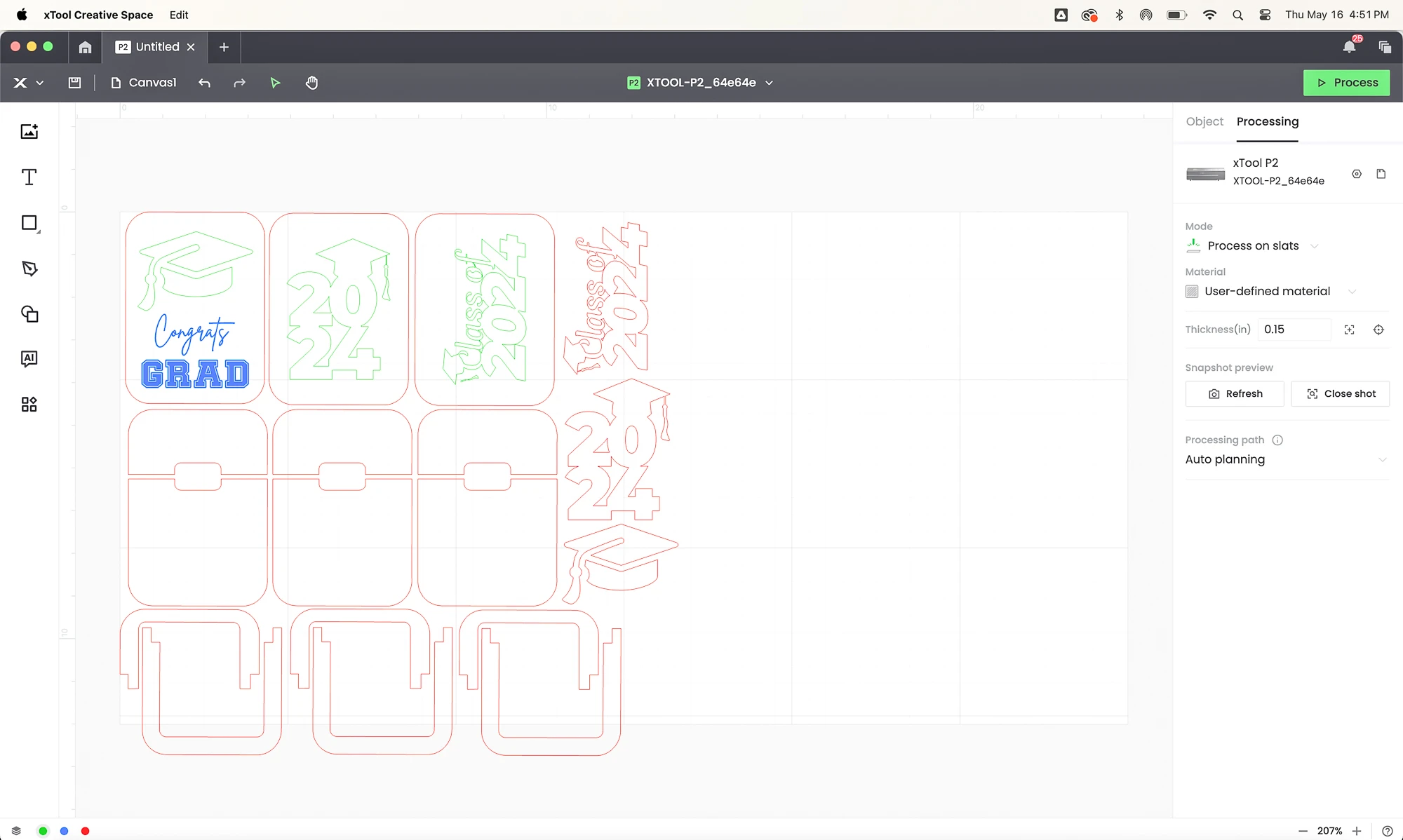1403x840 pixels.
Task: Activate the Hand pan tool
Action: tap(311, 83)
